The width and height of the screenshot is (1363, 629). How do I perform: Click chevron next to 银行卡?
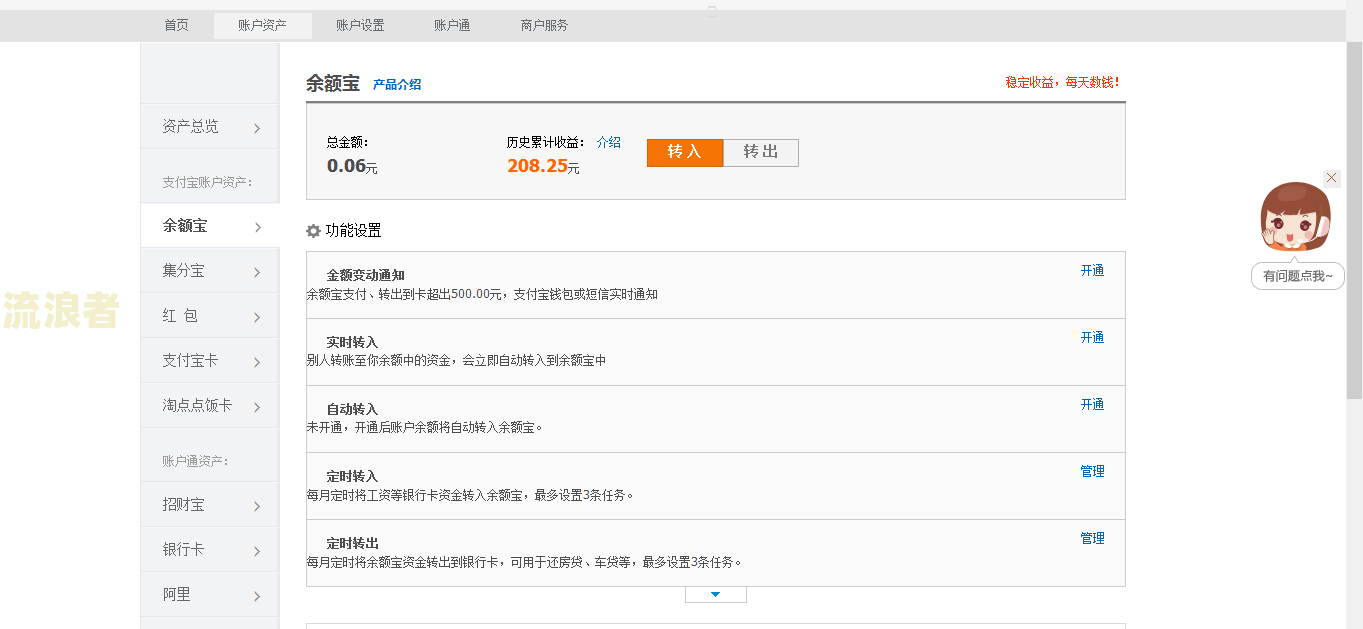257,551
